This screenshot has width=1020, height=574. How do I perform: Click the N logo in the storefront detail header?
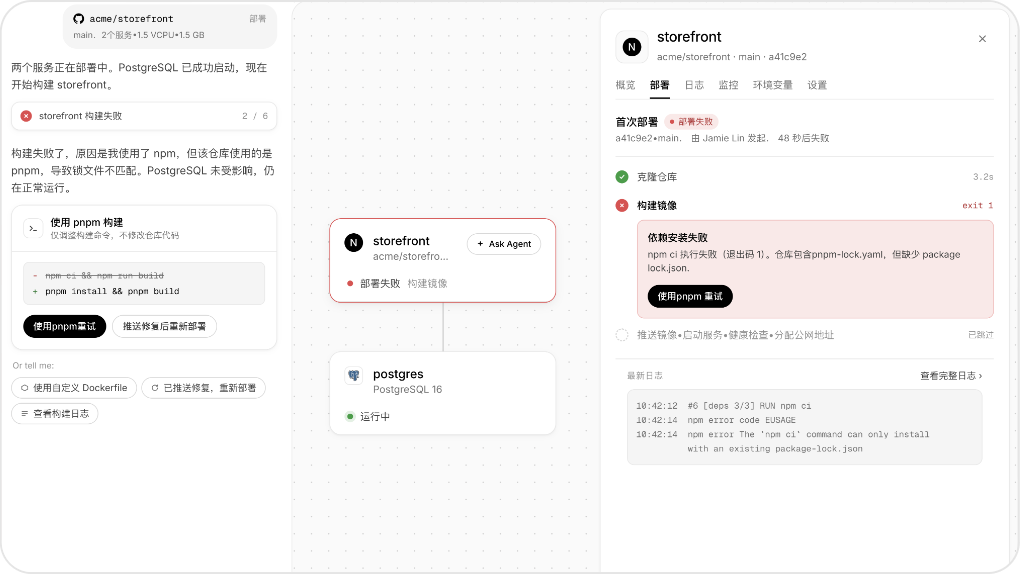[x=632, y=47]
